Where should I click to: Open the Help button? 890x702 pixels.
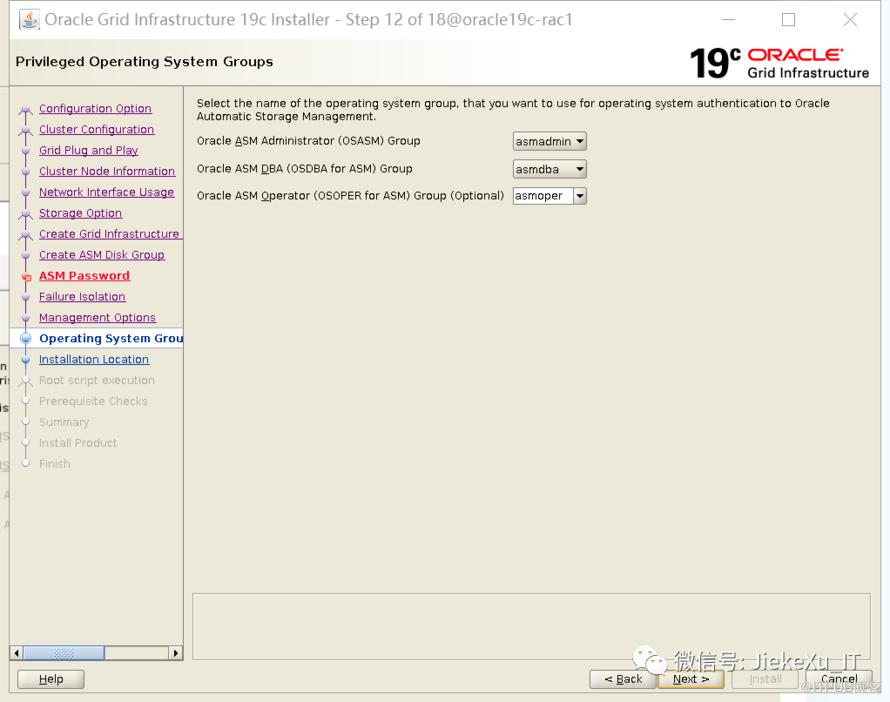[51, 679]
